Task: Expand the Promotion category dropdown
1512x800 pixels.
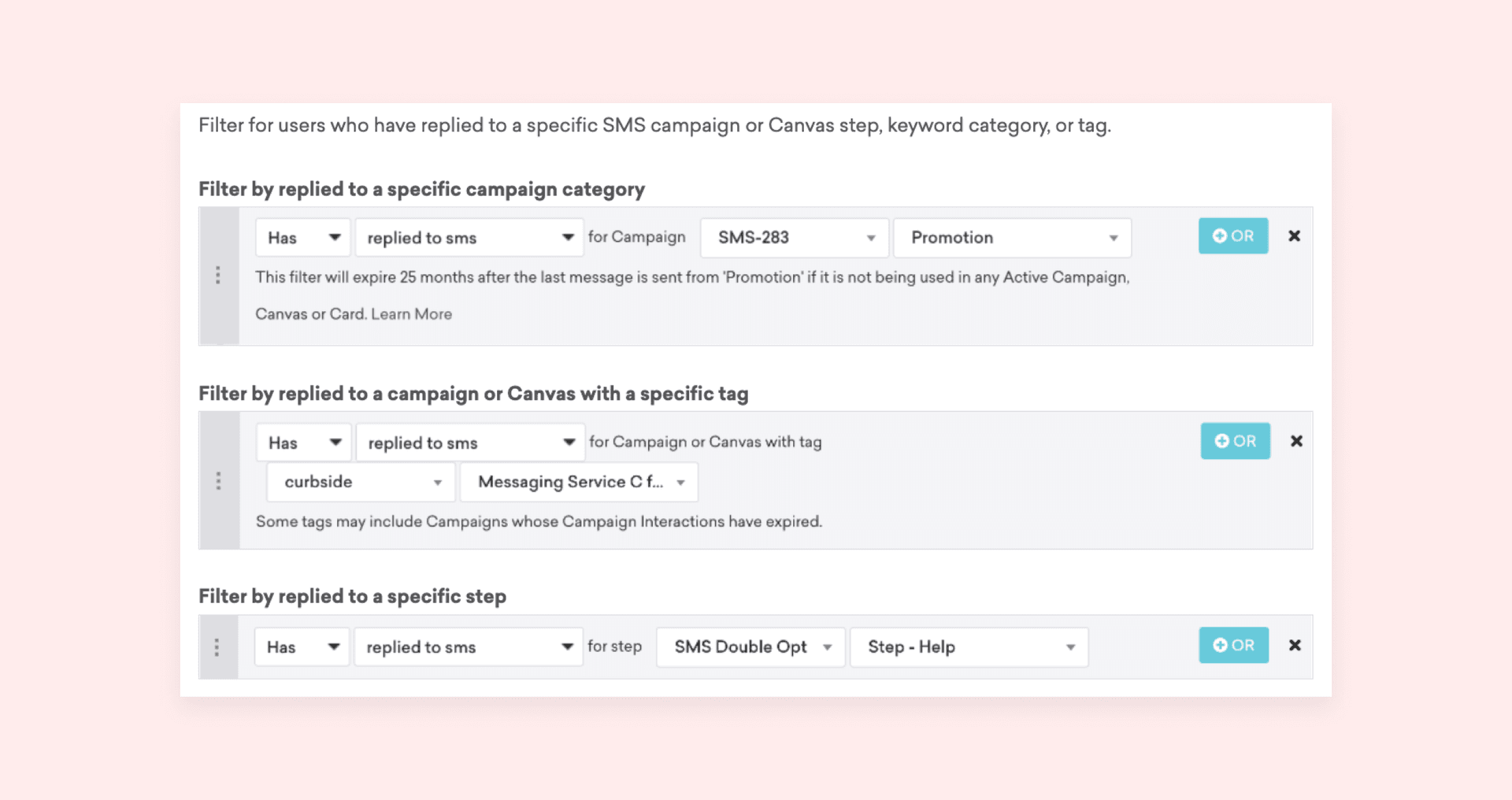Action: [1012, 238]
